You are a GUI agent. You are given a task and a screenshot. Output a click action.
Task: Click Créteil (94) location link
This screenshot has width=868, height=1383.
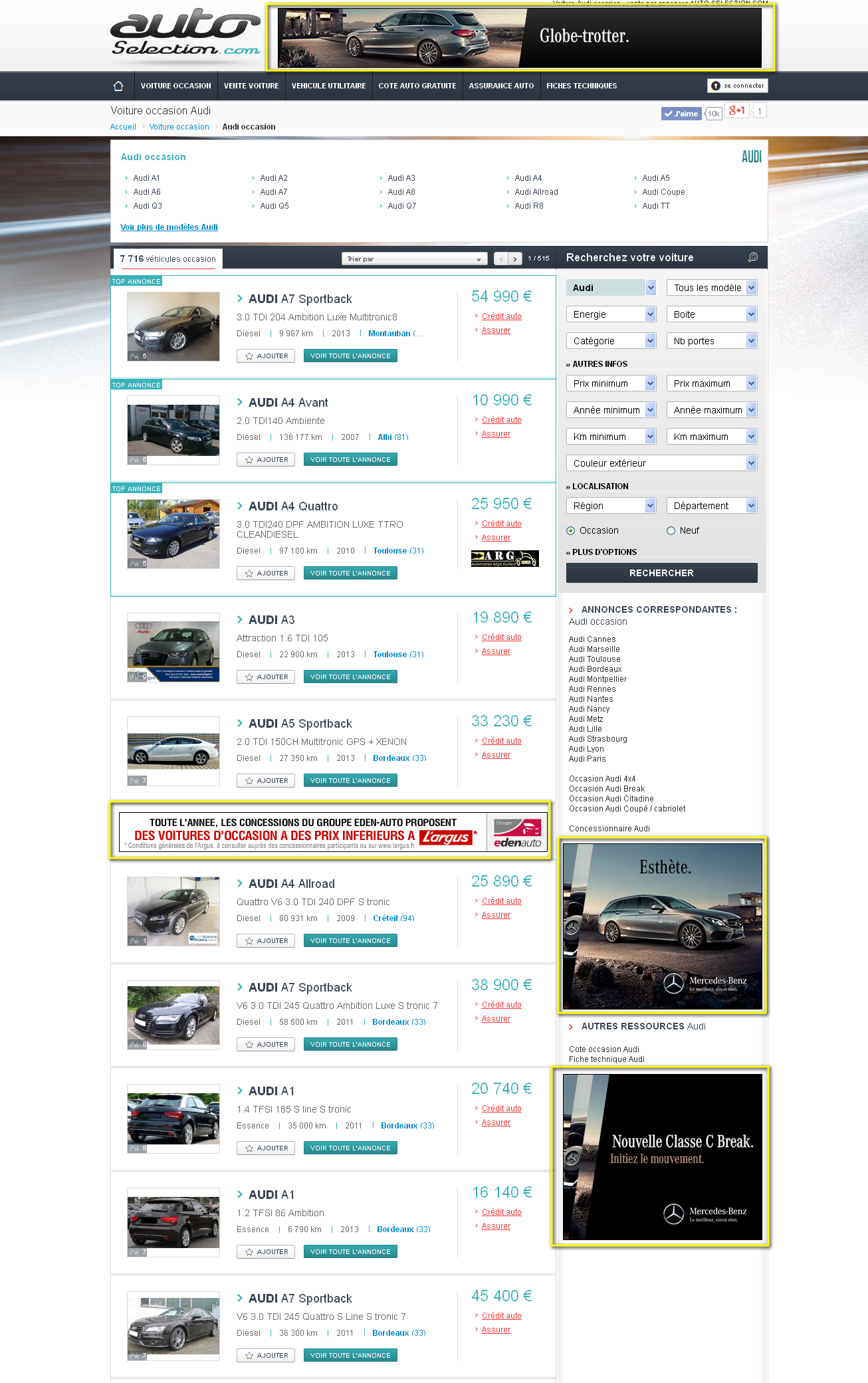[393, 918]
